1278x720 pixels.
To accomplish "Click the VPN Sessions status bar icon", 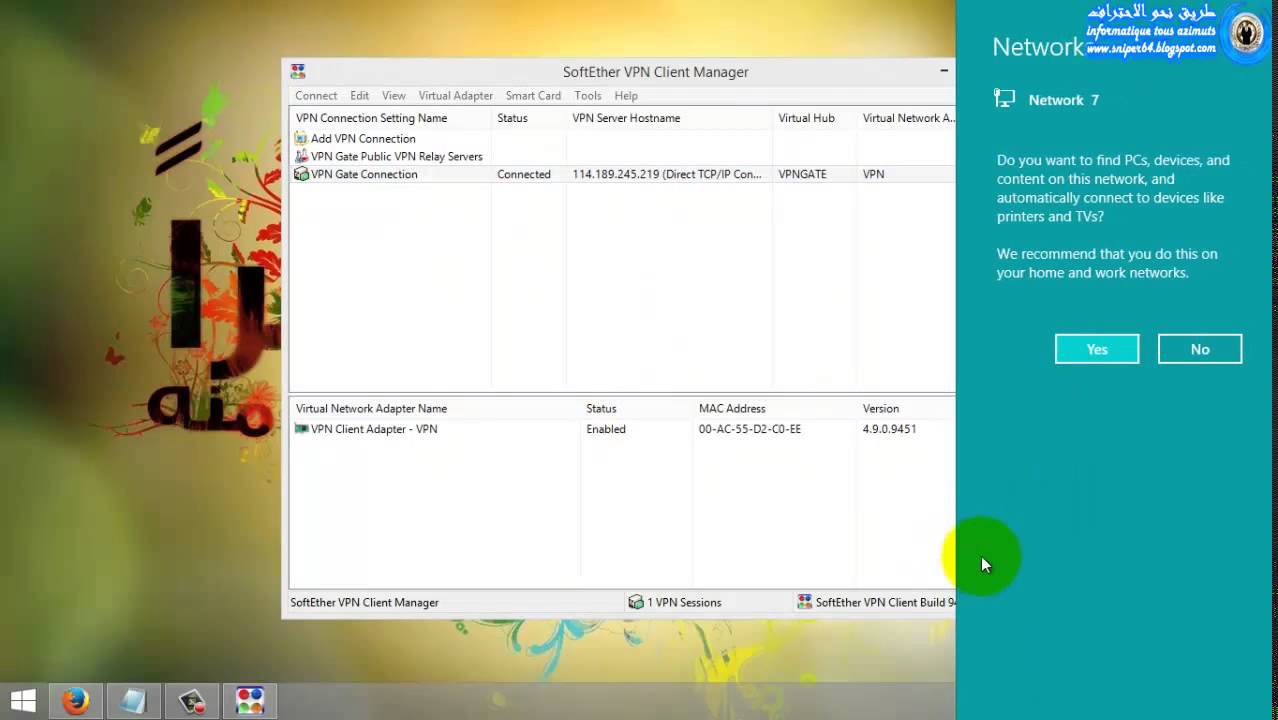I will click(x=635, y=602).
